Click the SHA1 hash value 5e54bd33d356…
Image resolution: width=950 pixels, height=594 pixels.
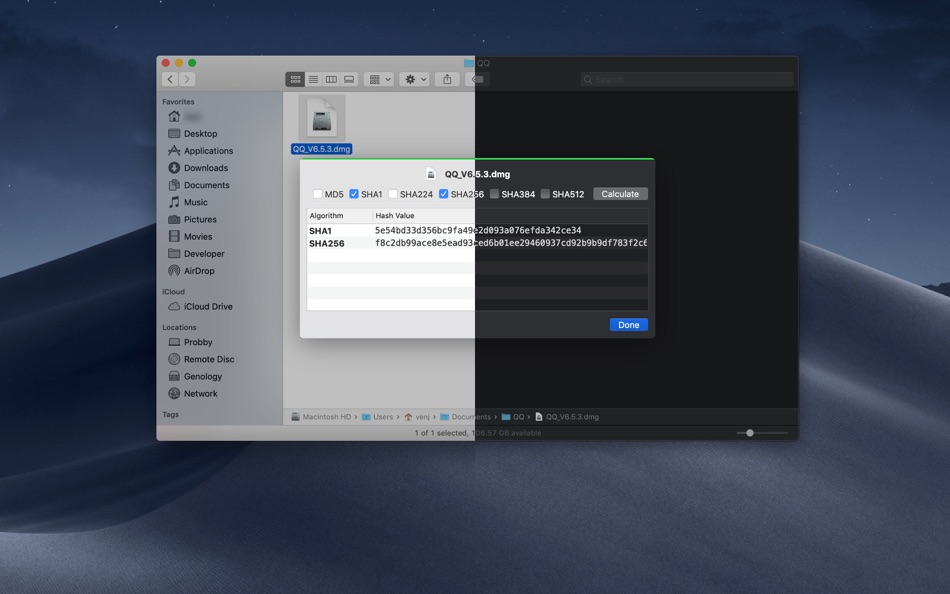[x=477, y=230]
